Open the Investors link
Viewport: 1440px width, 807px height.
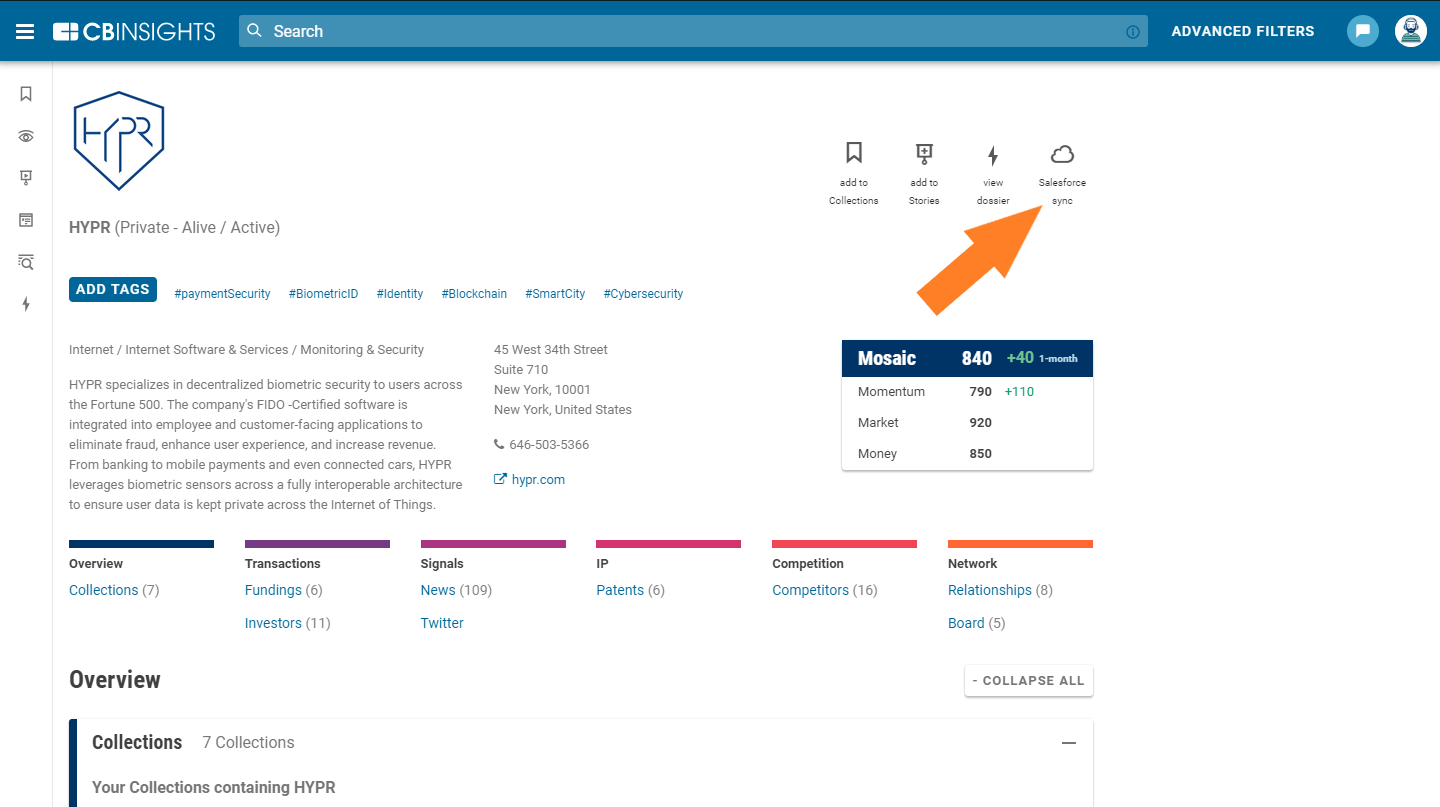[273, 623]
